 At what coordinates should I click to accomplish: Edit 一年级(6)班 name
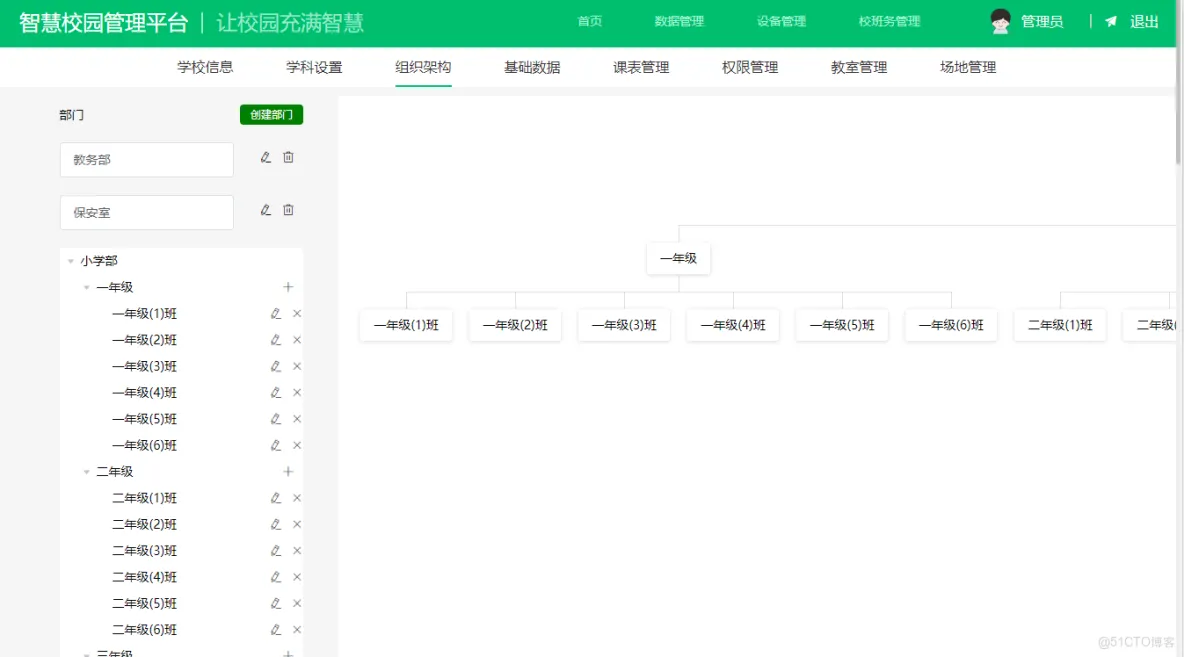(276, 446)
